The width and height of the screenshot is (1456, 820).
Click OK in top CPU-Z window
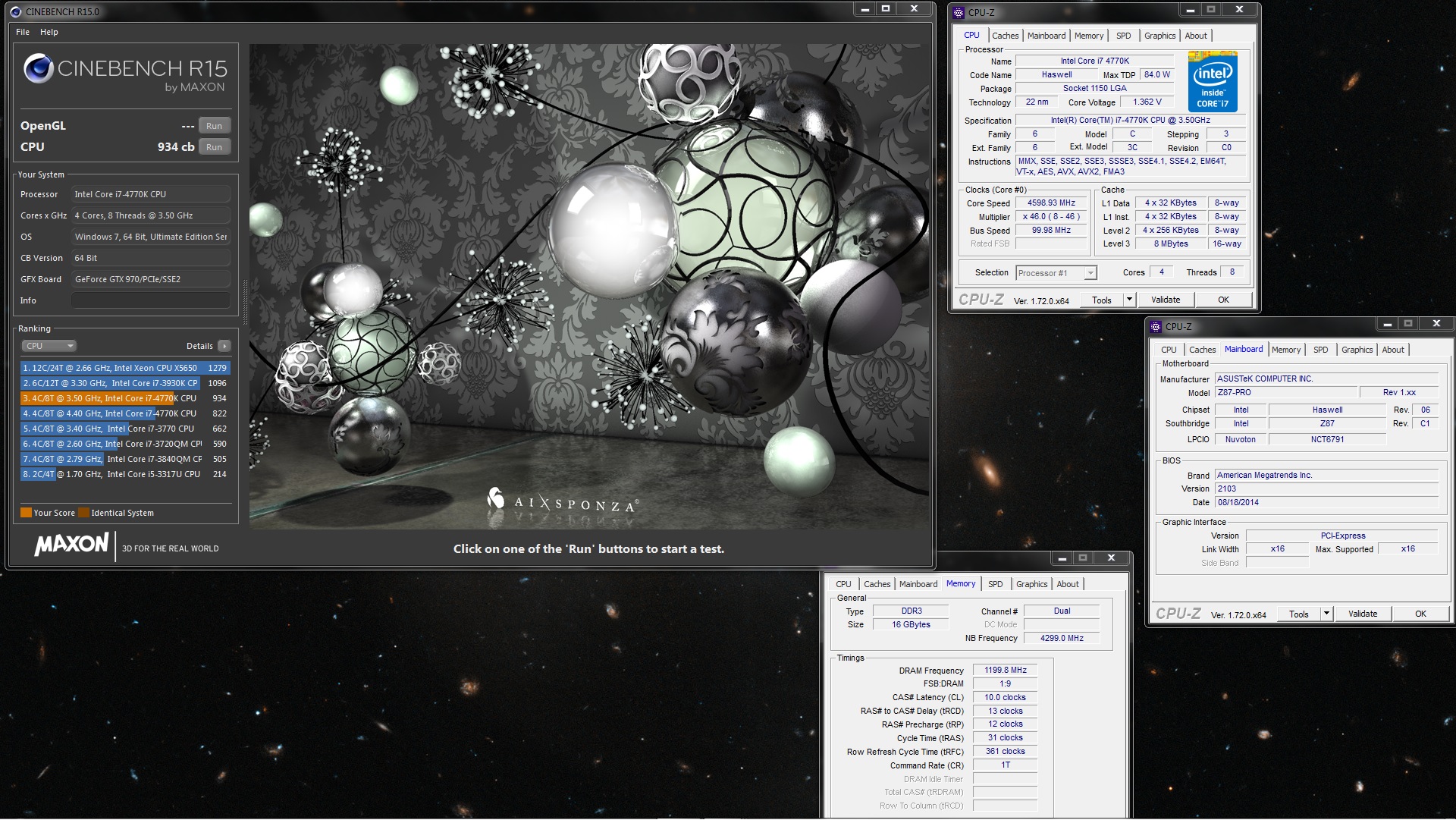(1223, 300)
